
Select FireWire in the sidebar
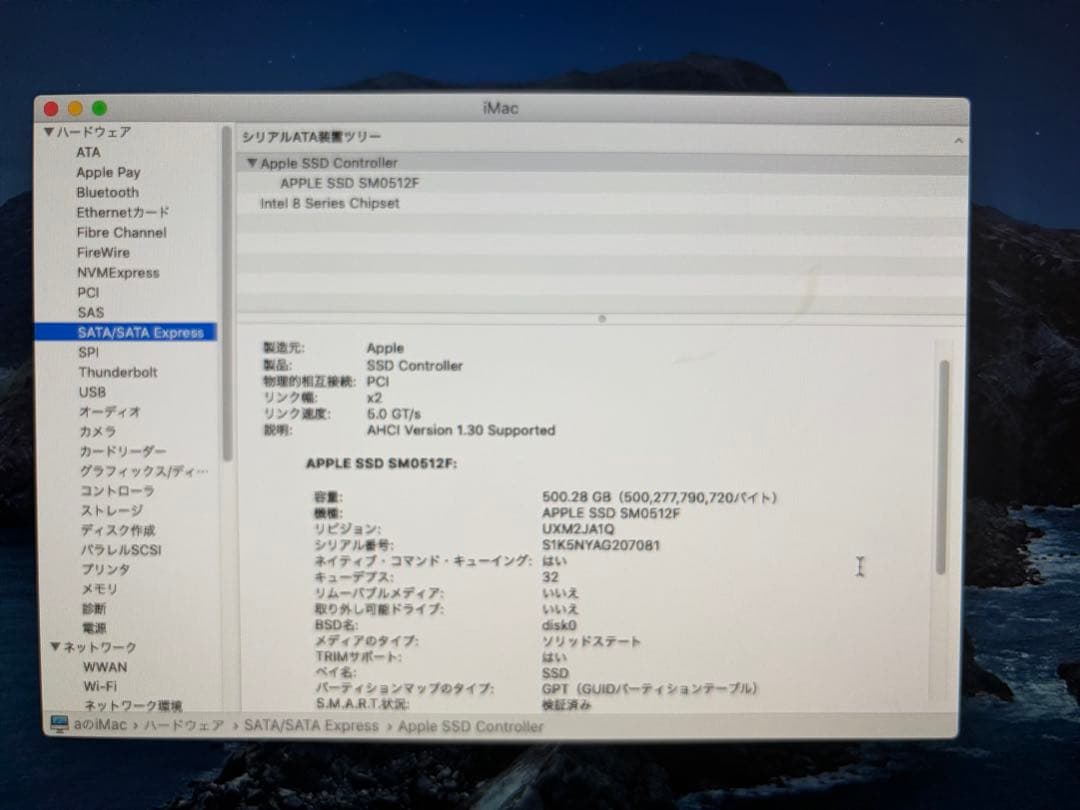point(103,252)
